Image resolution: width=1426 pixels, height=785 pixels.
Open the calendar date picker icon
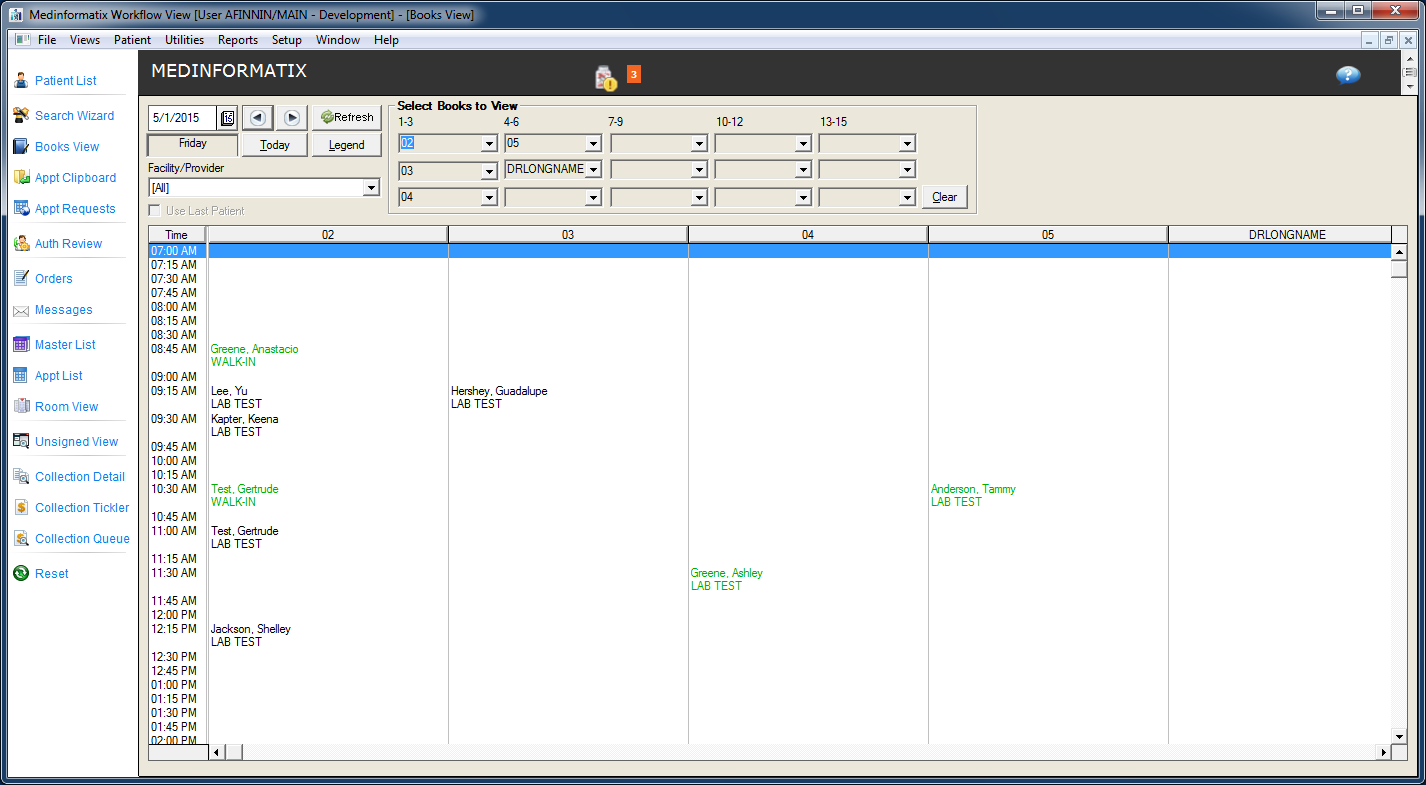[x=228, y=118]
